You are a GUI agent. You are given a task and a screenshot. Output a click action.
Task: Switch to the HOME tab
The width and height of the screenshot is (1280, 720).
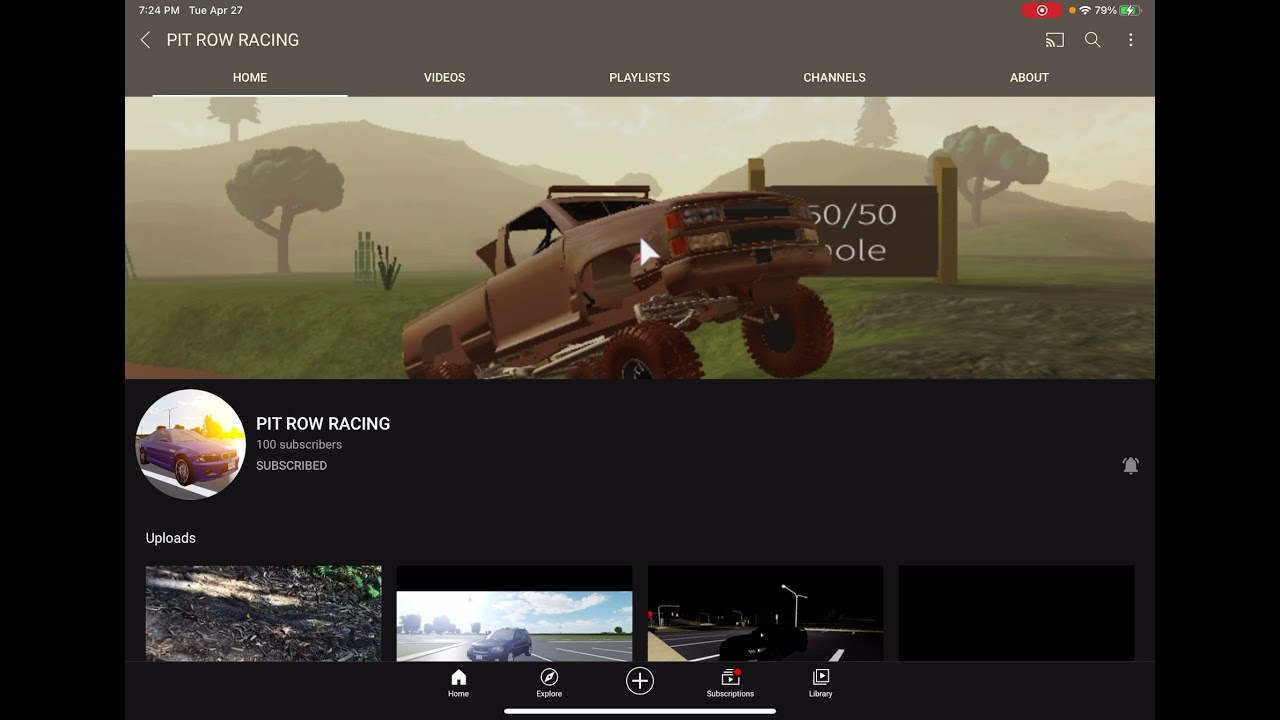click(250, 77)
